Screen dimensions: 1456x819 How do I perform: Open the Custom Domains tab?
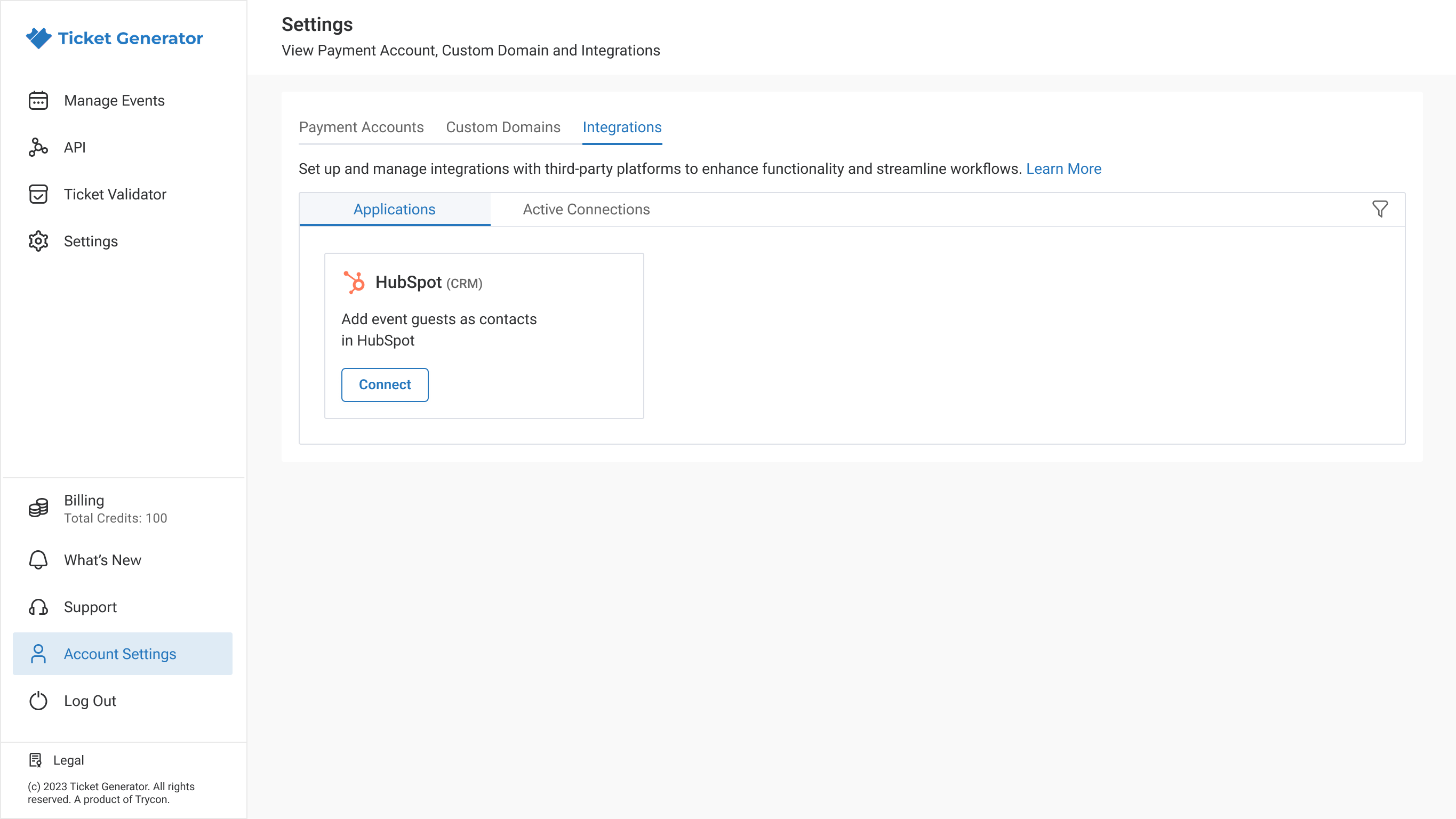(x=502, y=127)
